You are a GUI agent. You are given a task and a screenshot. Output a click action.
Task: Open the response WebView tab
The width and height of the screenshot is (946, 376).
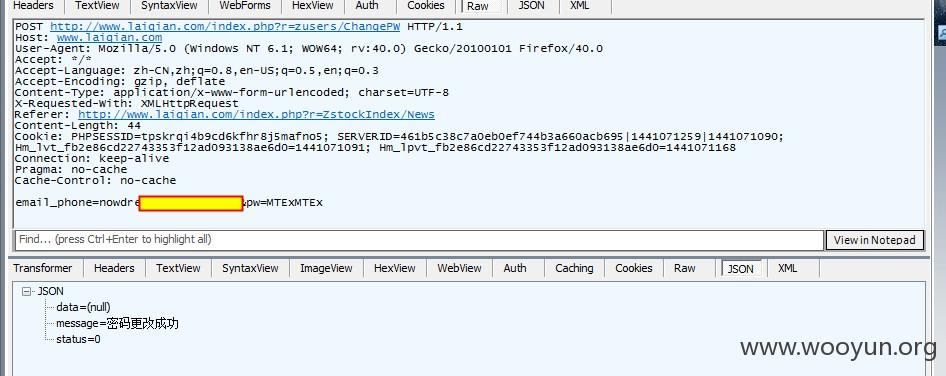point(459,268)
